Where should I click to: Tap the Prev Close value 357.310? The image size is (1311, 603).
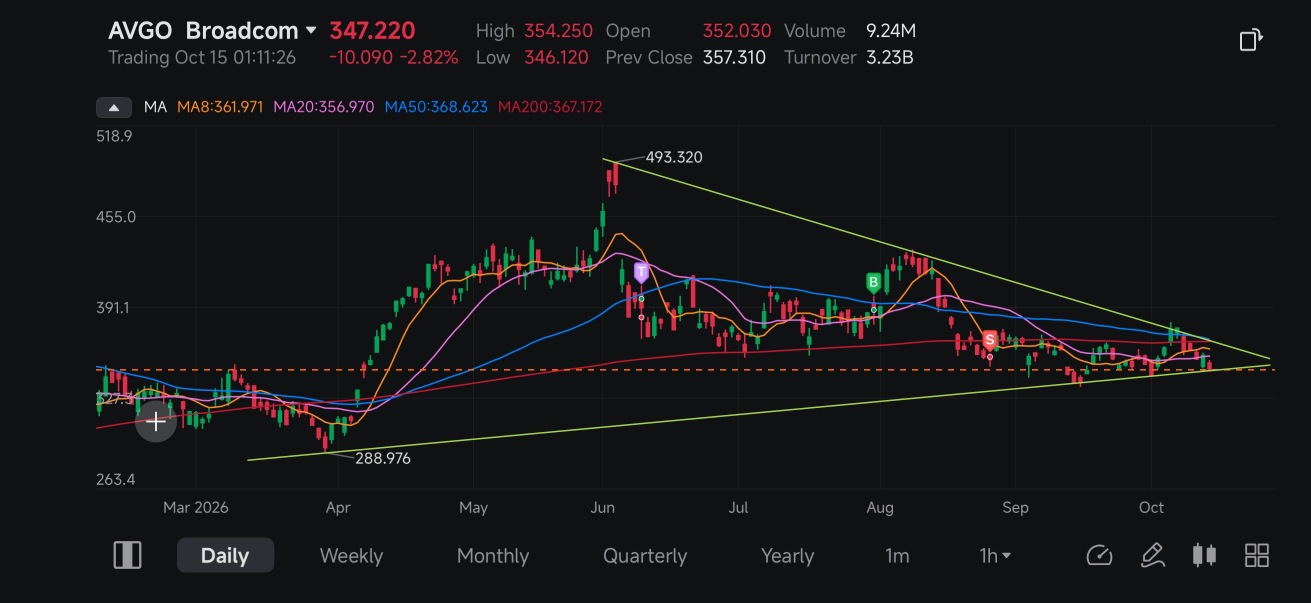click(735, 57)
